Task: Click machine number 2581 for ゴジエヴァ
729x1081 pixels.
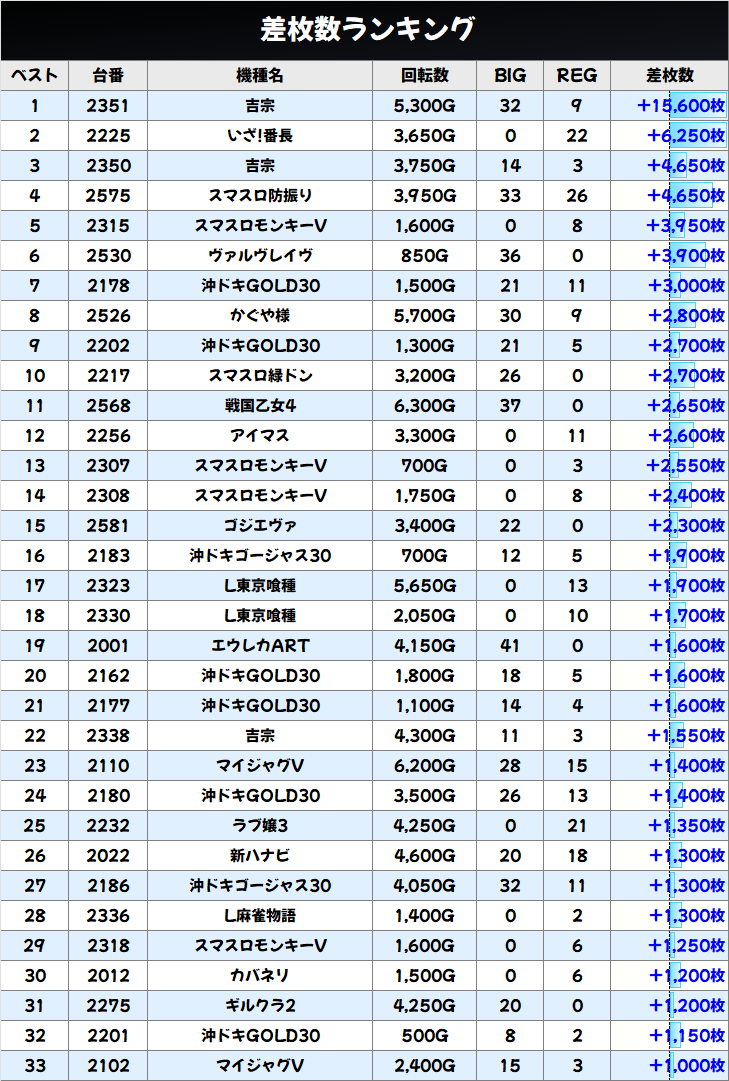Action: pos(108,526)
